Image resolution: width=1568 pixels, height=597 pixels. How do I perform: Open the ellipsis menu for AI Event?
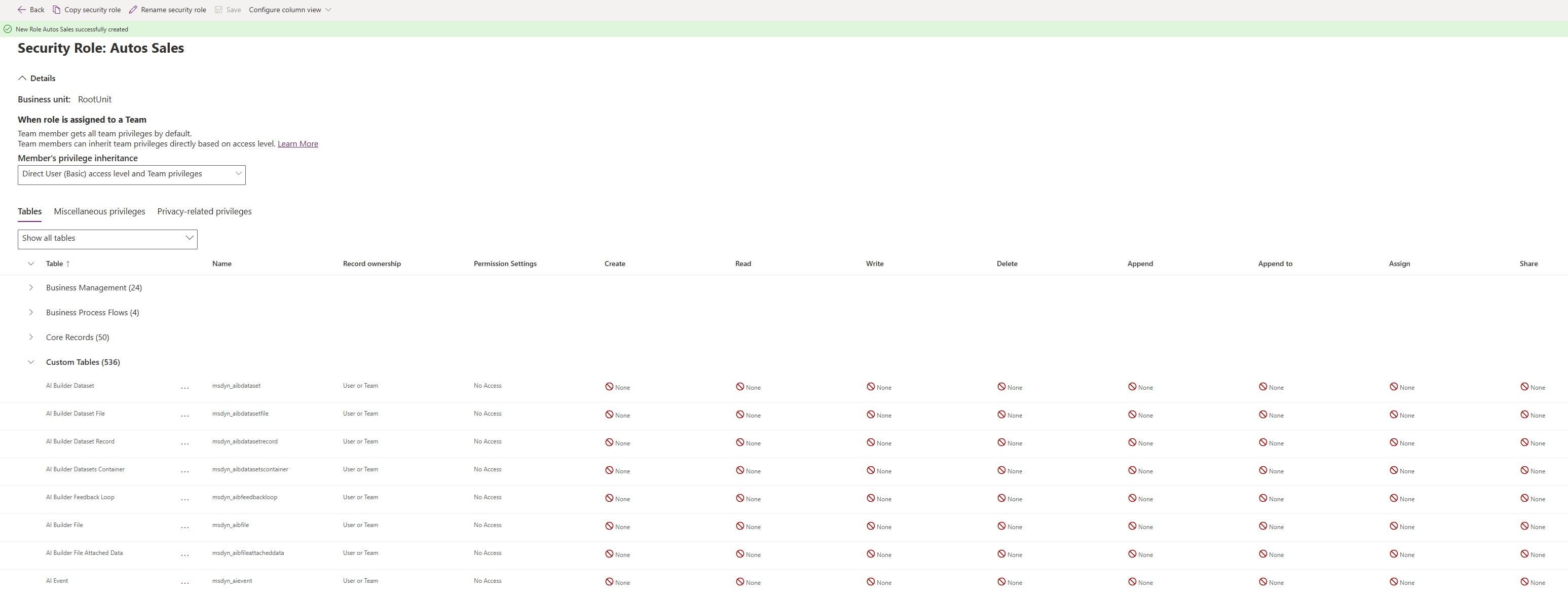coord(185,582)
